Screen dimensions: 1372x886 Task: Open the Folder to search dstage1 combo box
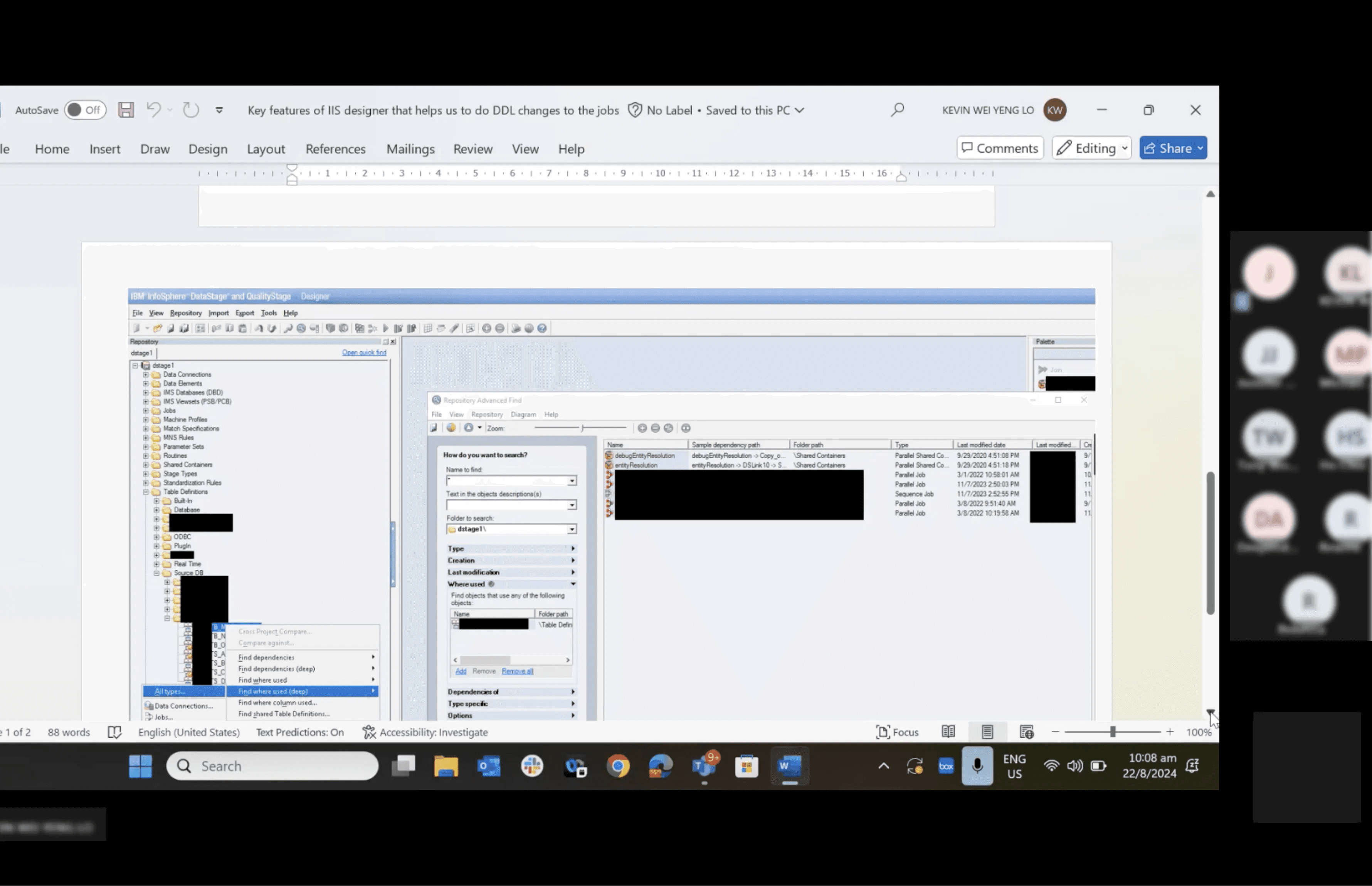tap(511, 529)
